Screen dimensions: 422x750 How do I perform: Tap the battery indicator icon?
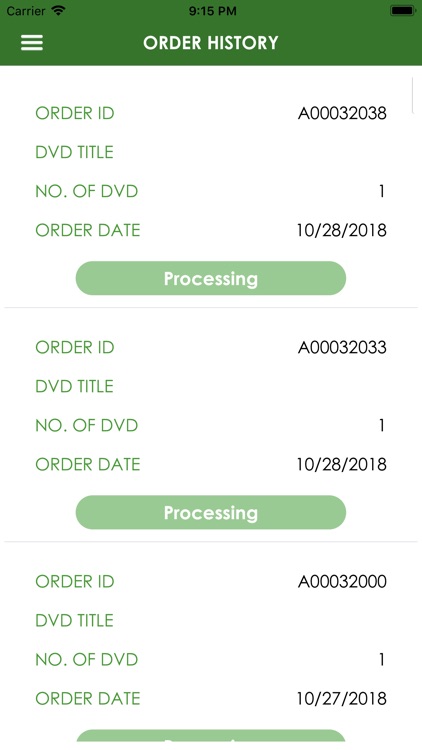pos(402,11)
